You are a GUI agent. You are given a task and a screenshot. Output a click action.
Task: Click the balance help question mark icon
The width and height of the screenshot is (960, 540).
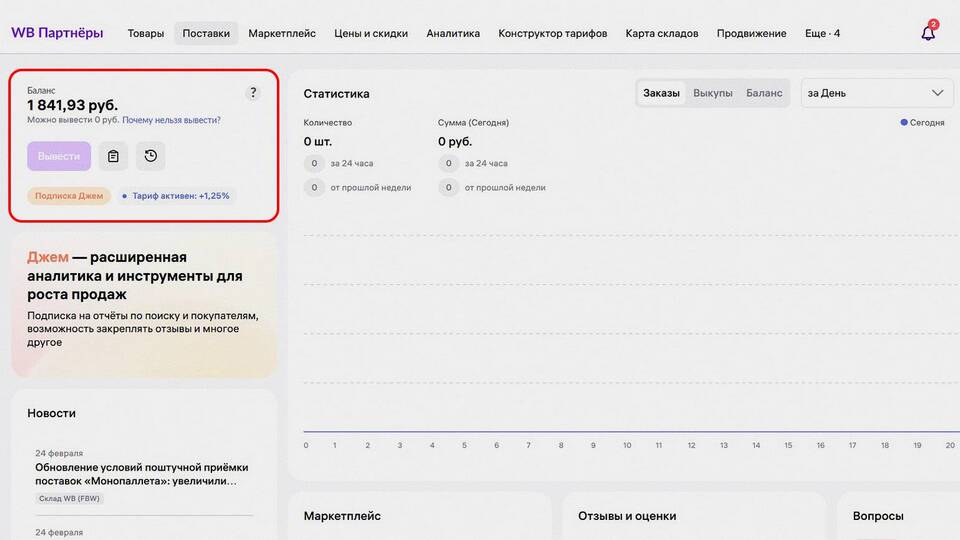(253, 92)
